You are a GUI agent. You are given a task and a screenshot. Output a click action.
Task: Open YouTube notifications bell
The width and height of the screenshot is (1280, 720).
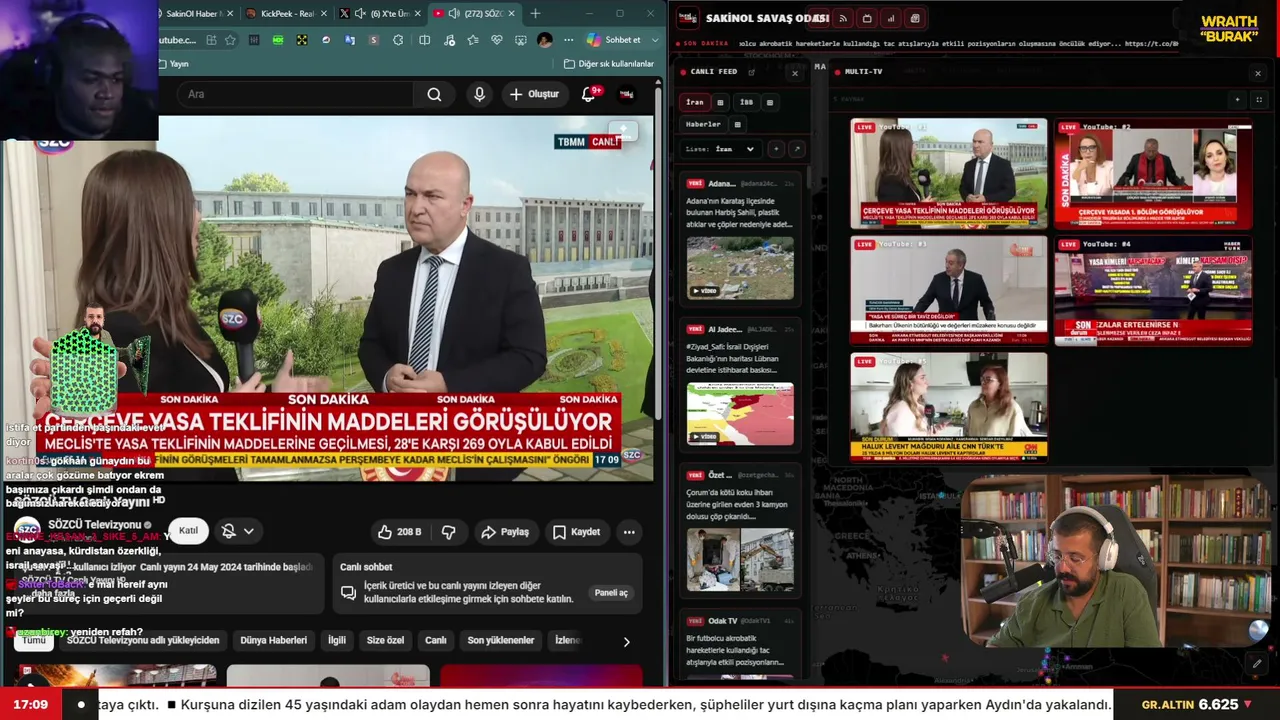tap(589, 94)
